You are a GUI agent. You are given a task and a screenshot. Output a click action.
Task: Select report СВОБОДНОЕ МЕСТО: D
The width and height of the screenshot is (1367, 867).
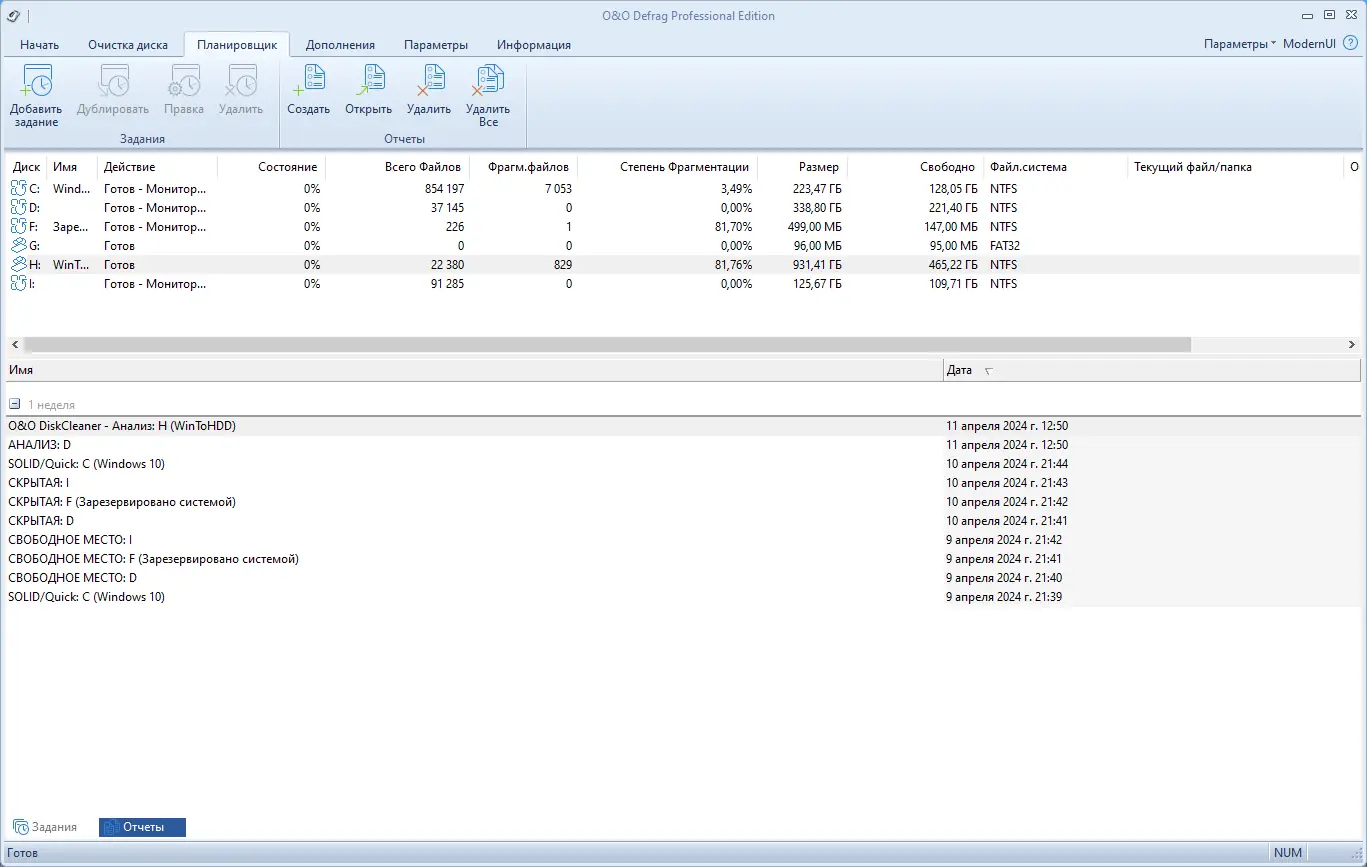point(684,578)
